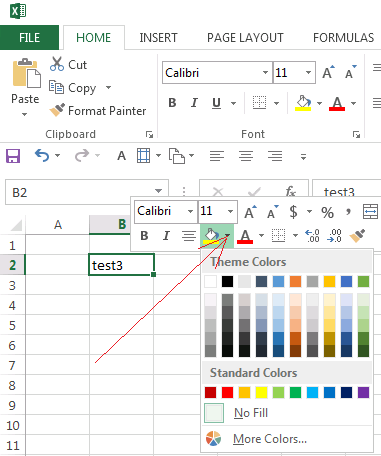
Task: Decrease font size in mini toolbar
Action: [x=273, y=212]
